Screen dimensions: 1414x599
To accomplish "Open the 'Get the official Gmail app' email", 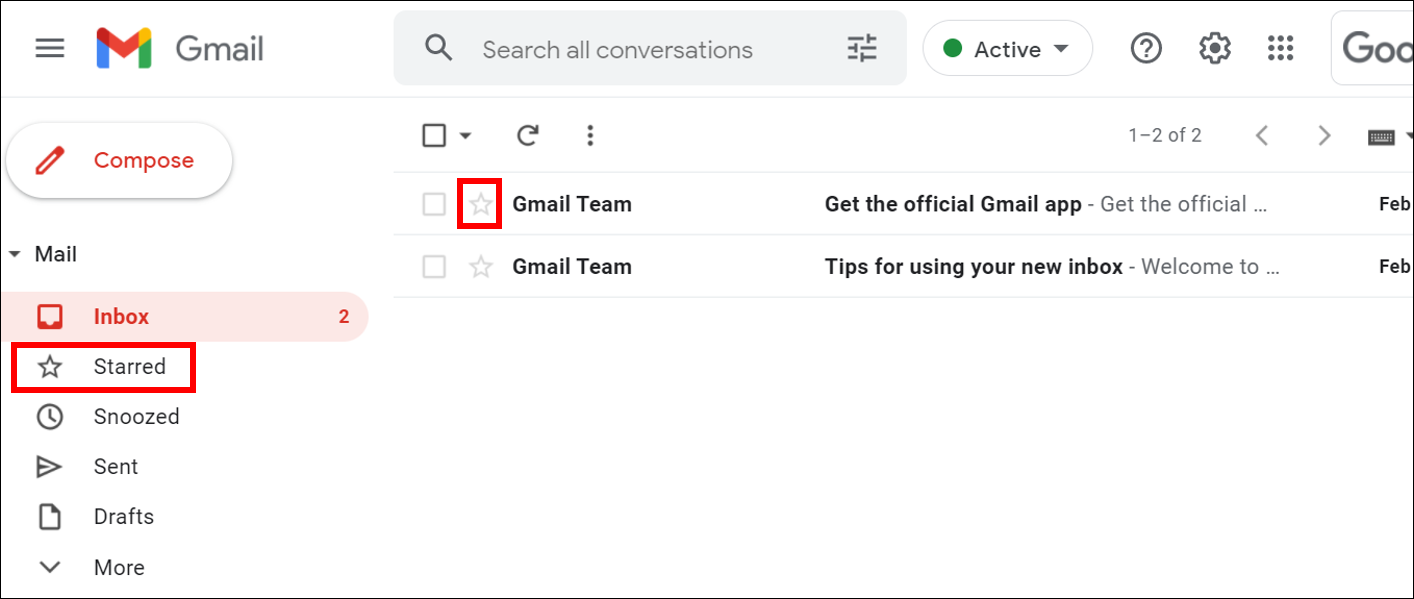I will (903, 204).
